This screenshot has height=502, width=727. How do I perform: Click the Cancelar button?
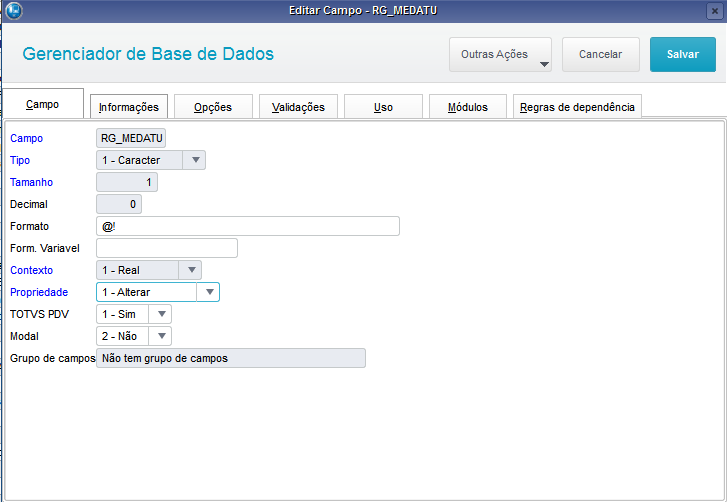pos(600,54)
